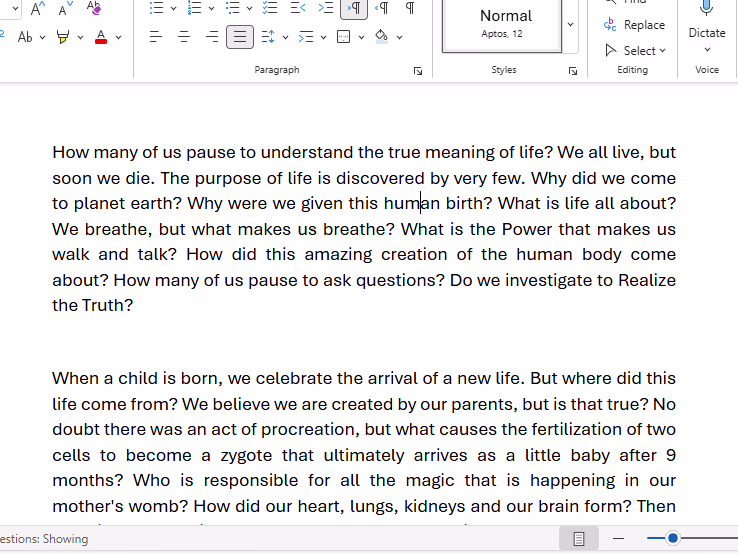
Task: Insert a checklist
Action: click(x=270, y=8)
